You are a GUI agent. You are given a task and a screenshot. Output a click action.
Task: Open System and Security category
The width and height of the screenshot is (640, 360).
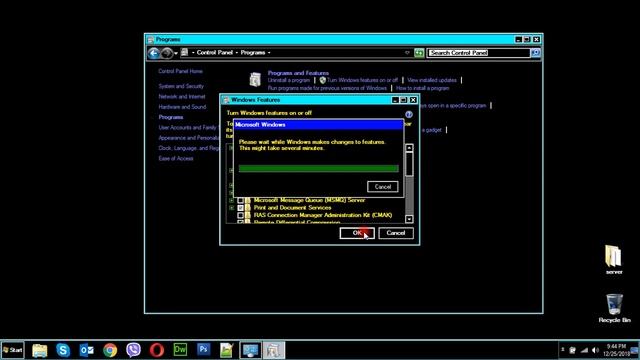pyautogui.click(x=181, y=86)
